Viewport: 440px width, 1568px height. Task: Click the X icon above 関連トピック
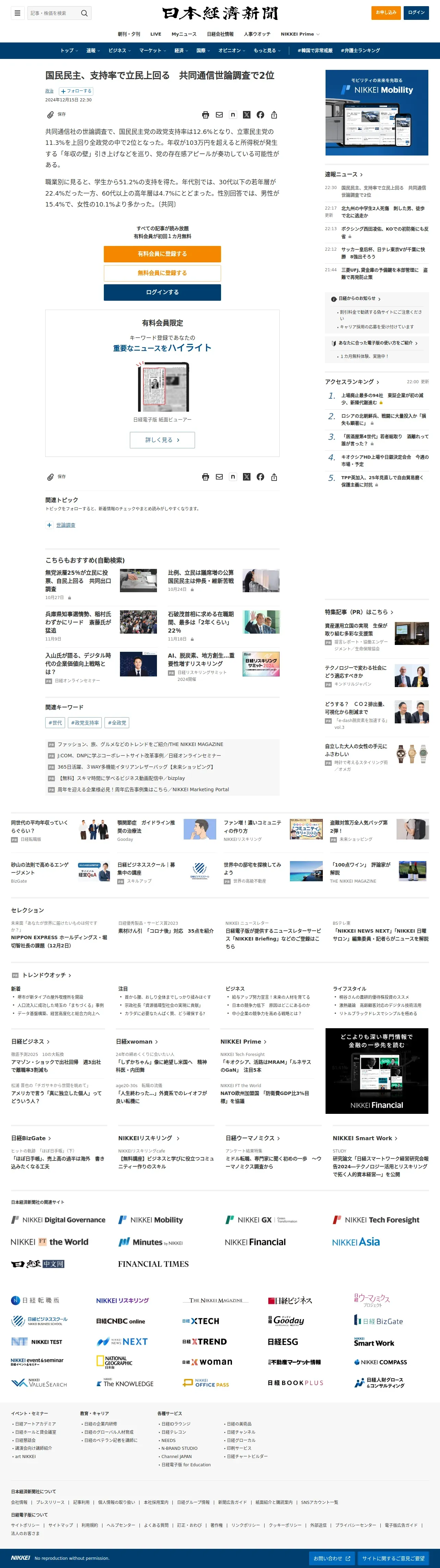pyautogui.click(x=247, y=477)
